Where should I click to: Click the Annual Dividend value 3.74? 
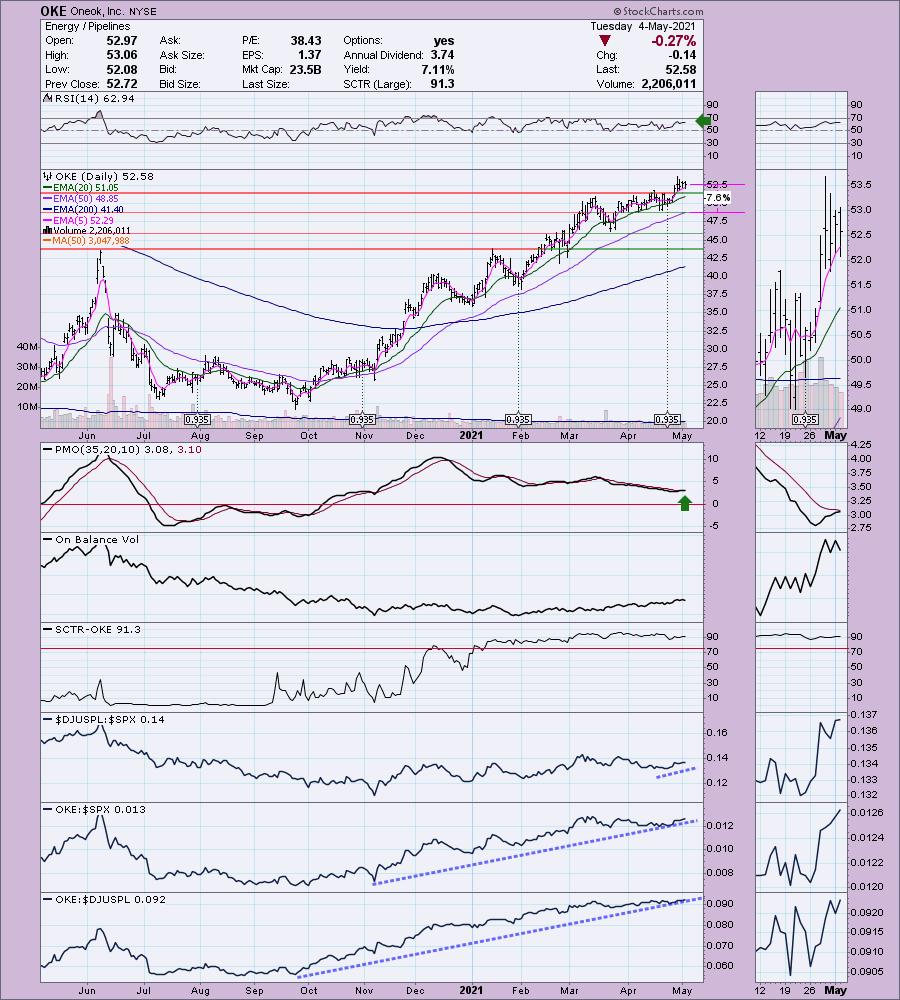point(442,55)
